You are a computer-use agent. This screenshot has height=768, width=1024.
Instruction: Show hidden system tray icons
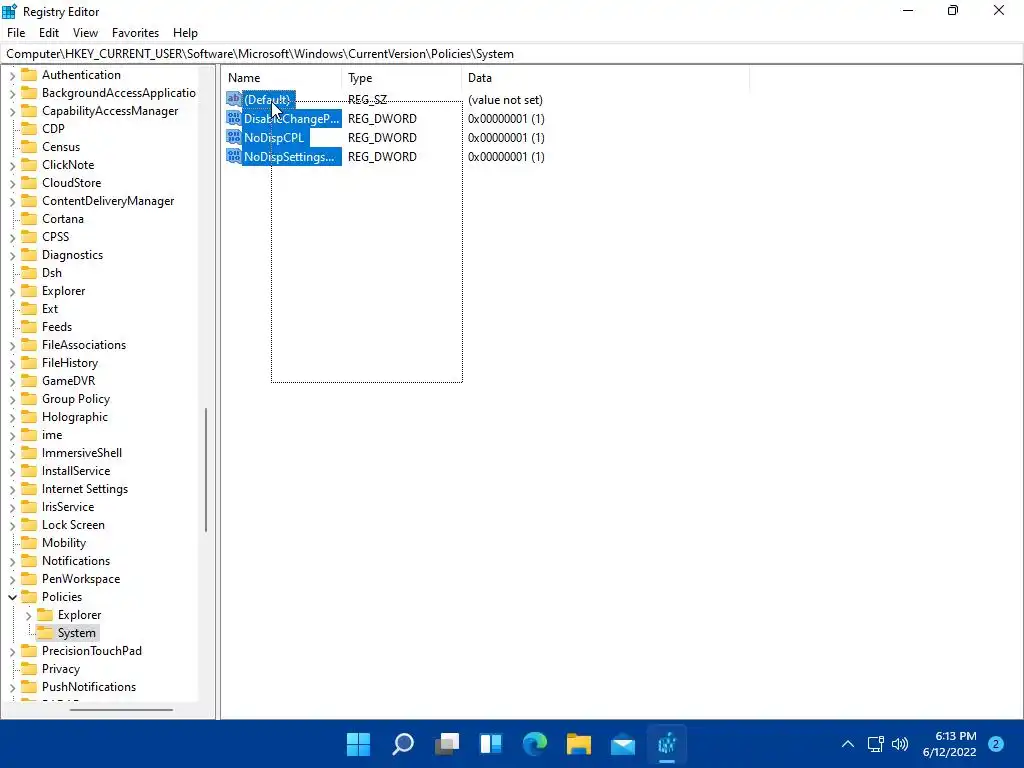pos(848,744)
